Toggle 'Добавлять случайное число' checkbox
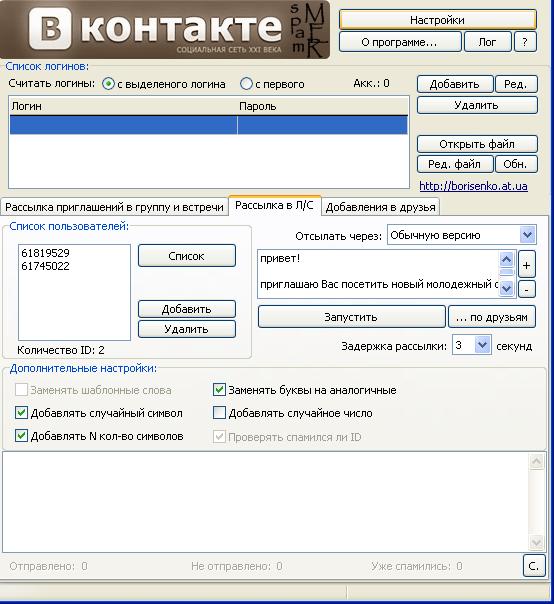Image resolution: width=555 pixels, height=604 pixels. tap(219, 413)
